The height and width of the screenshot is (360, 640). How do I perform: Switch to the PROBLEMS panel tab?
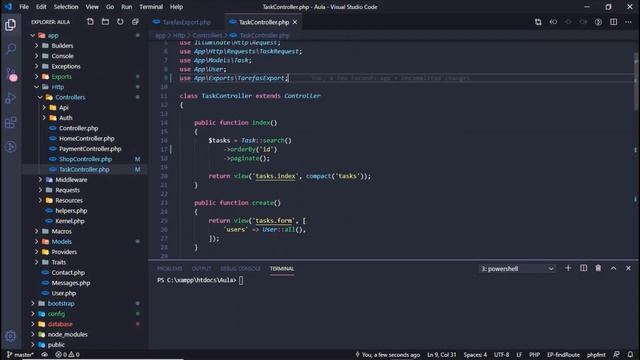tap(170, 269)
